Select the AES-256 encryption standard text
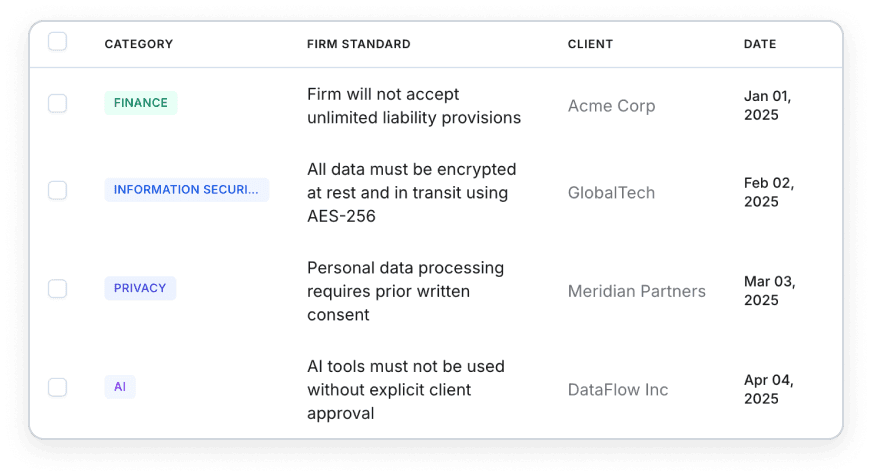 pos(412,192)
